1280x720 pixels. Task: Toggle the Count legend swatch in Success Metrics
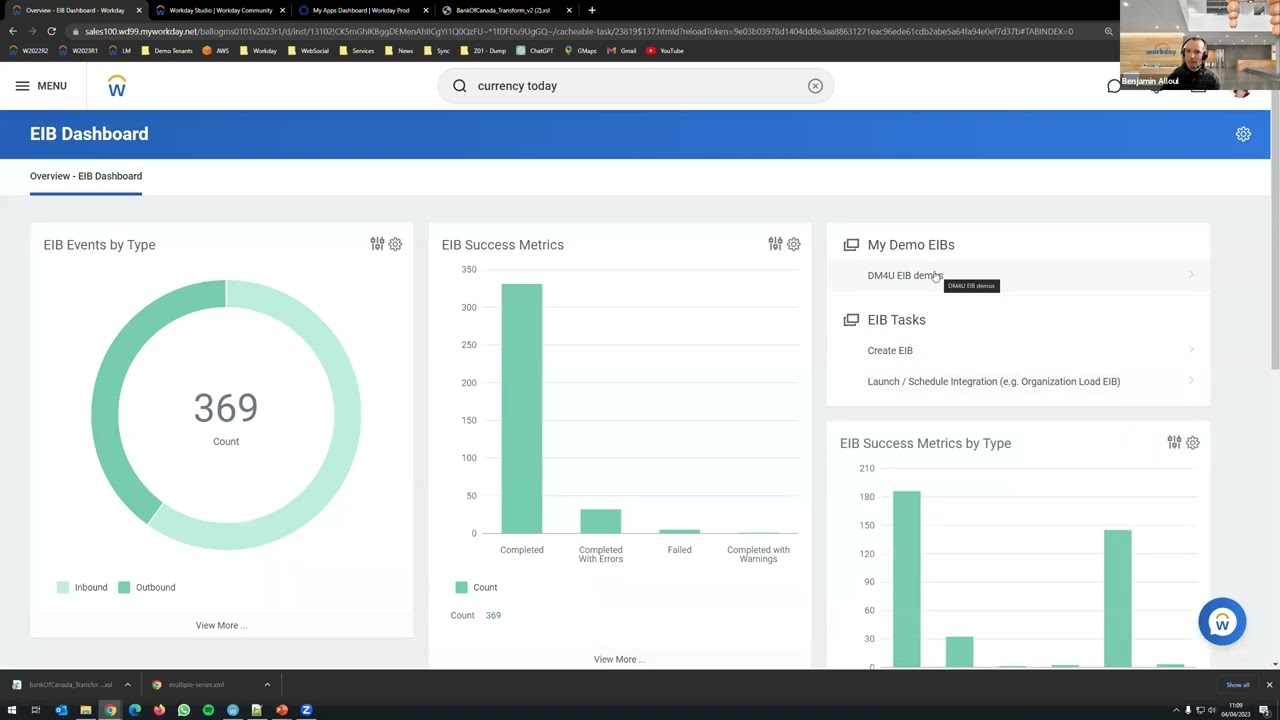[461, 587]
